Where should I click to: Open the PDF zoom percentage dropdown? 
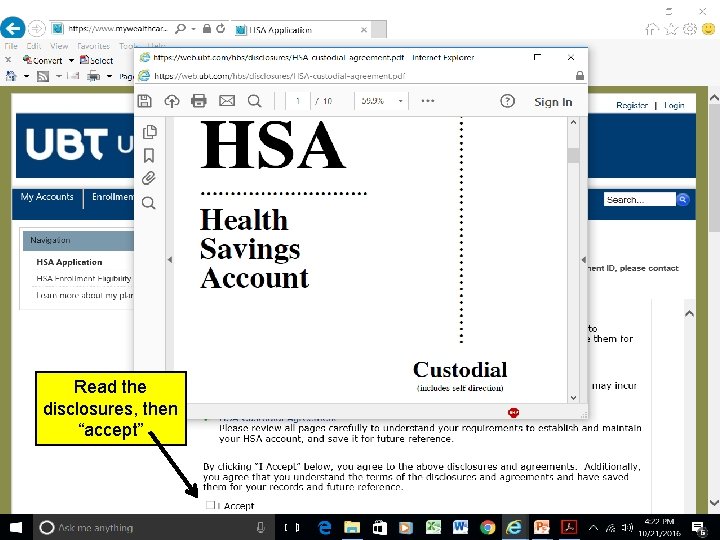click(400, 101)
